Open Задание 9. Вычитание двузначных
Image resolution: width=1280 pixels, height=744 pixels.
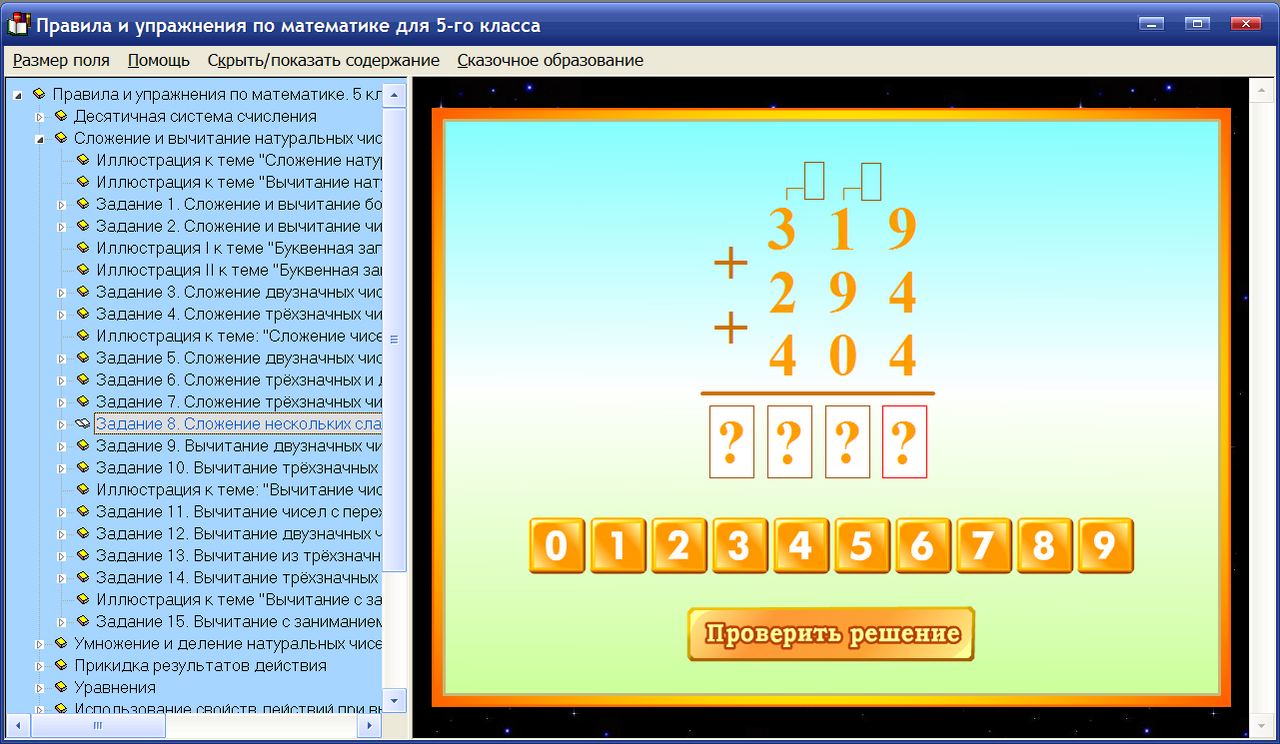(x=239, y=446)
